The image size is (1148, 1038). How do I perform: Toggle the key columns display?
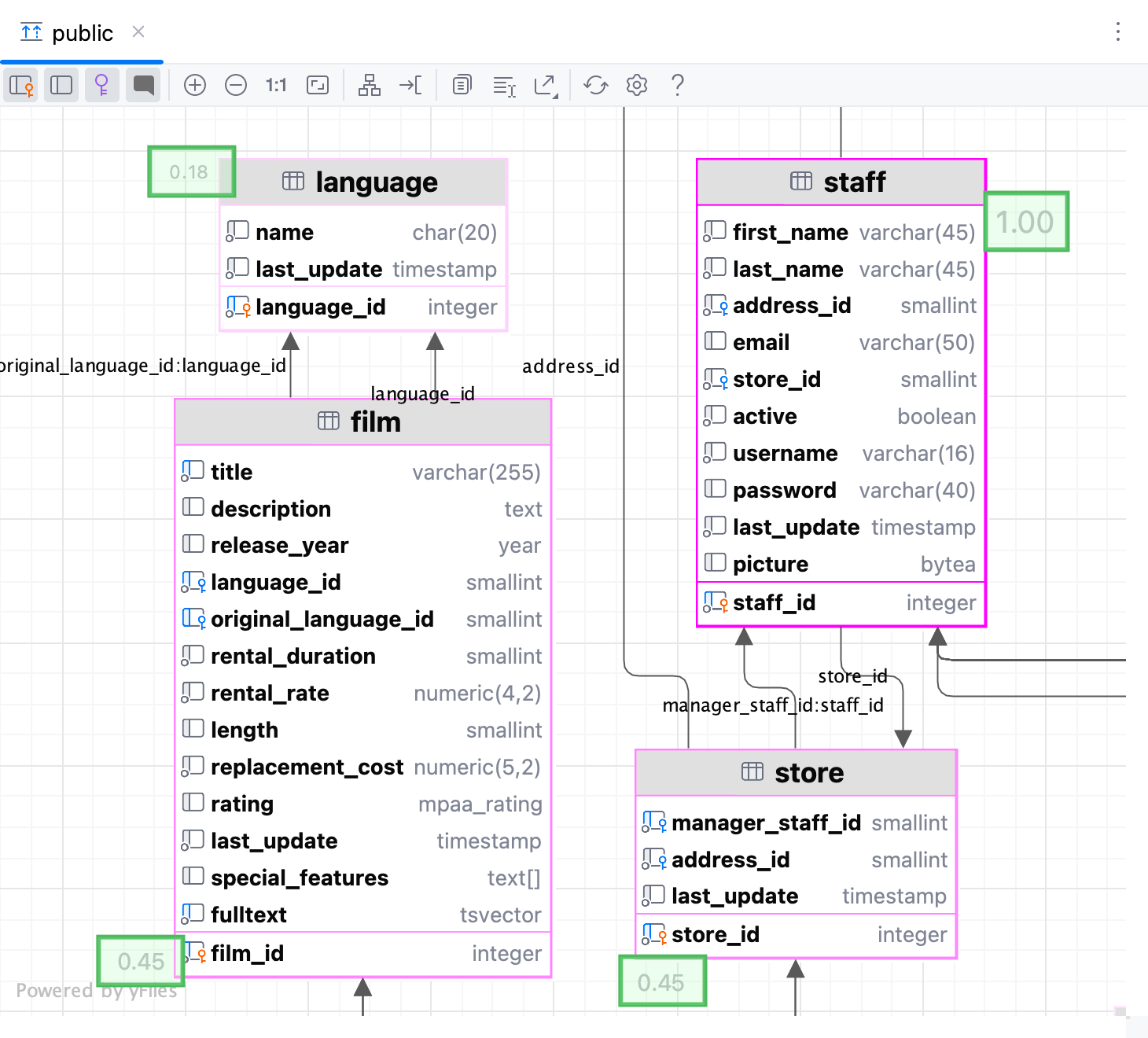(x=102, y=84)
